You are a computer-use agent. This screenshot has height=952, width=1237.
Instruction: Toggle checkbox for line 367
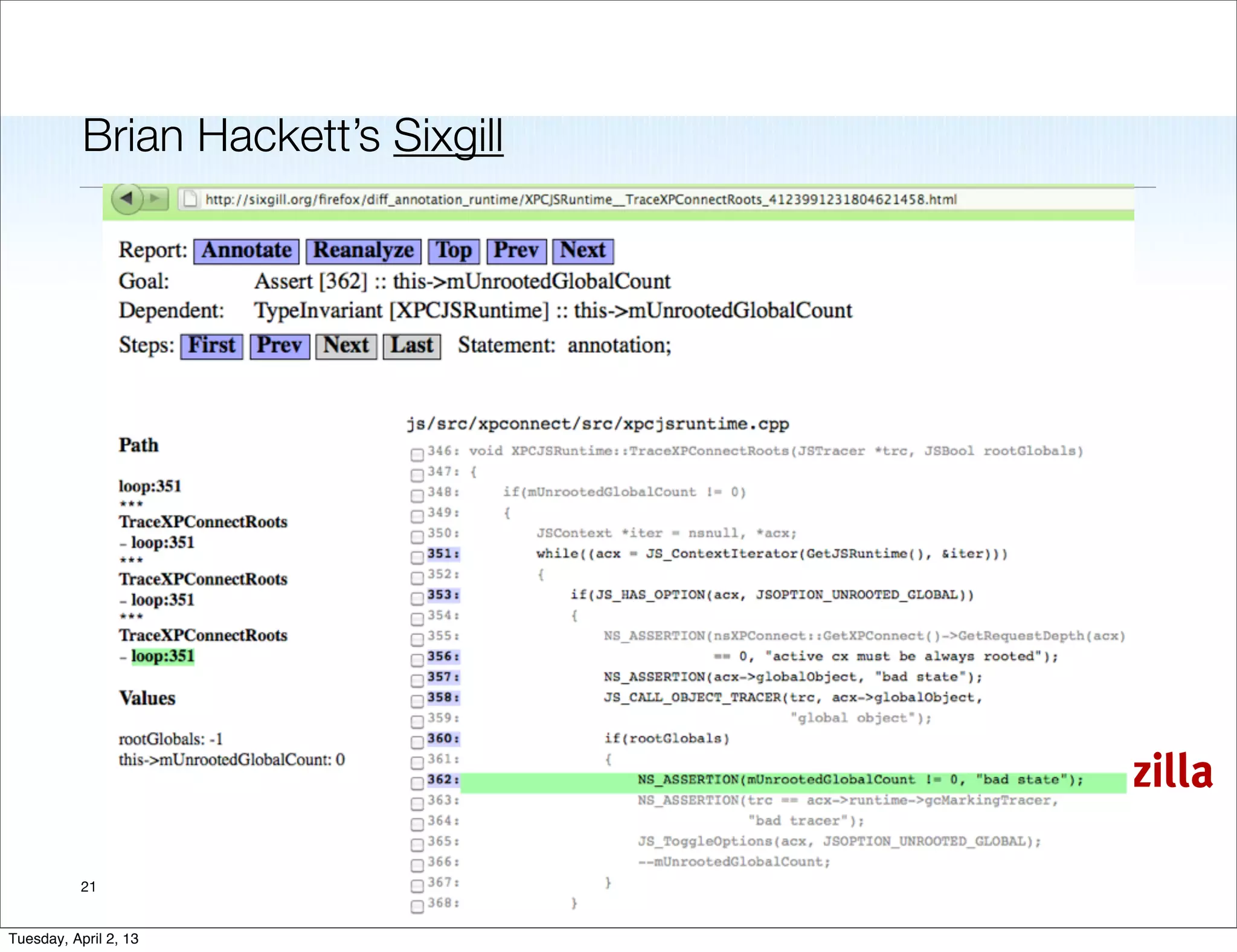pos(417,886)
